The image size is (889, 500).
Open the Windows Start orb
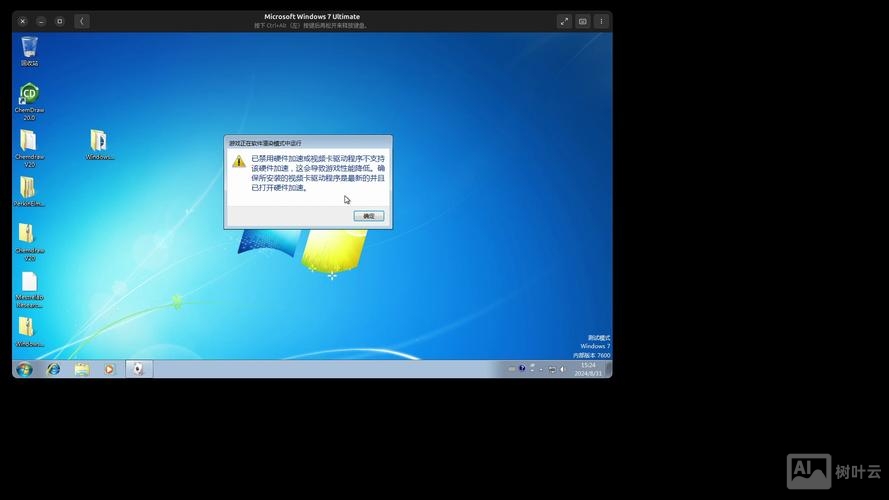click(24, 370)
